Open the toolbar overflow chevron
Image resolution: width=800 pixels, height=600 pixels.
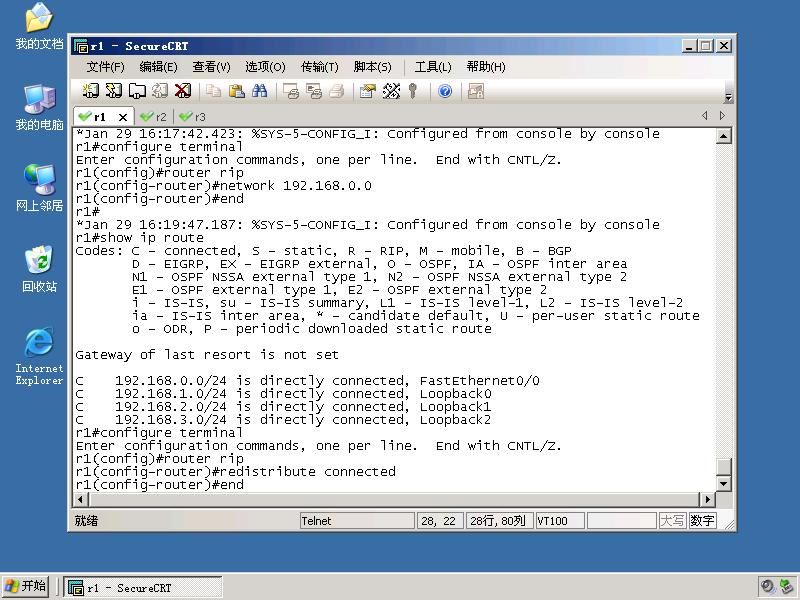pos(729,97)
